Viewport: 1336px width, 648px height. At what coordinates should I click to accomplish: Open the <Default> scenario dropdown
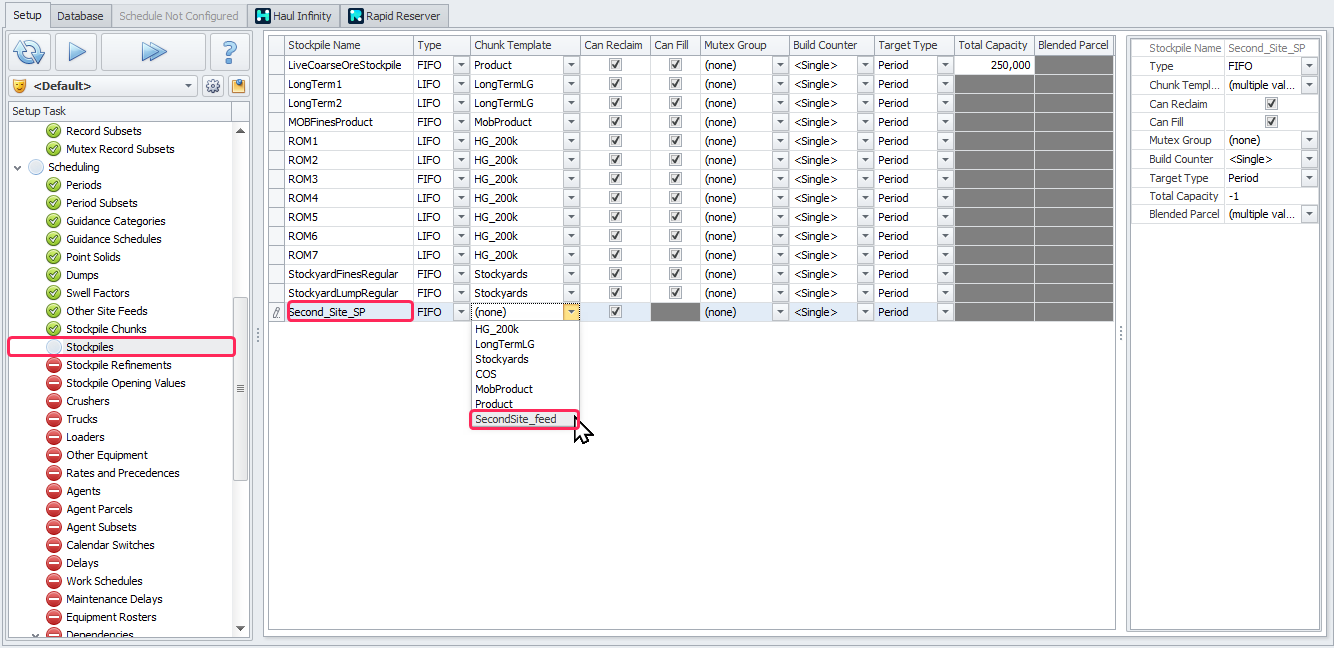tap(188, 86)
